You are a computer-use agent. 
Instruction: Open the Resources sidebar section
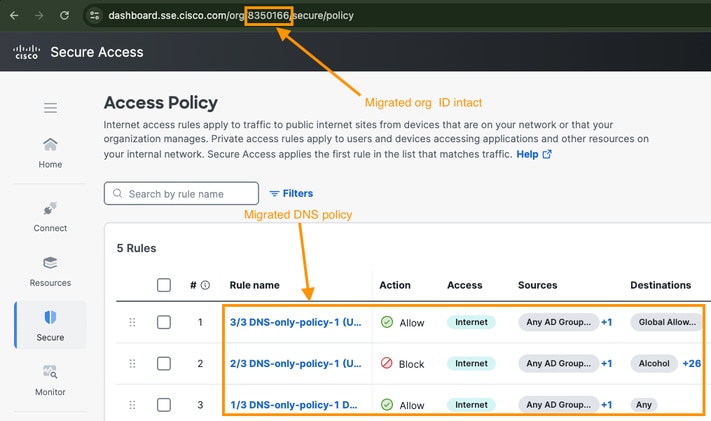click(x=50, y=271)
